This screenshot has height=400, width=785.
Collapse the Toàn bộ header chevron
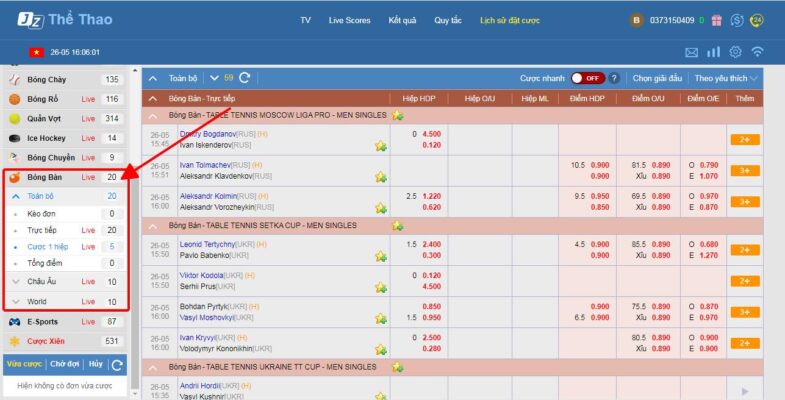click(153, 78)
